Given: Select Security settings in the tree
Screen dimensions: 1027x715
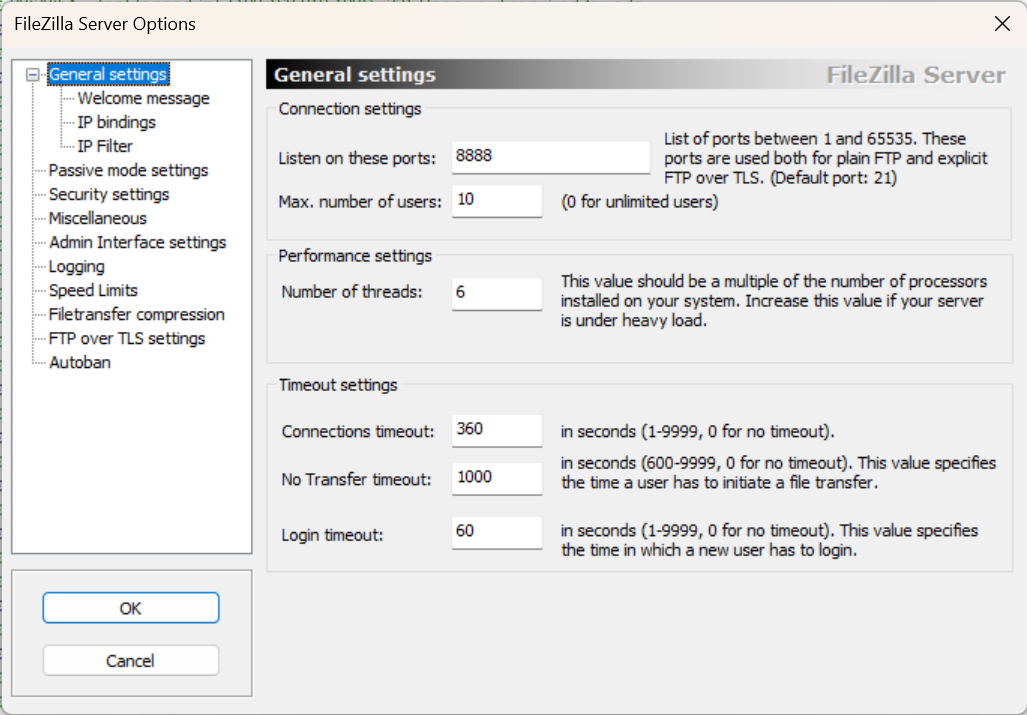Looking at the screenshot, I should (109, 194).
